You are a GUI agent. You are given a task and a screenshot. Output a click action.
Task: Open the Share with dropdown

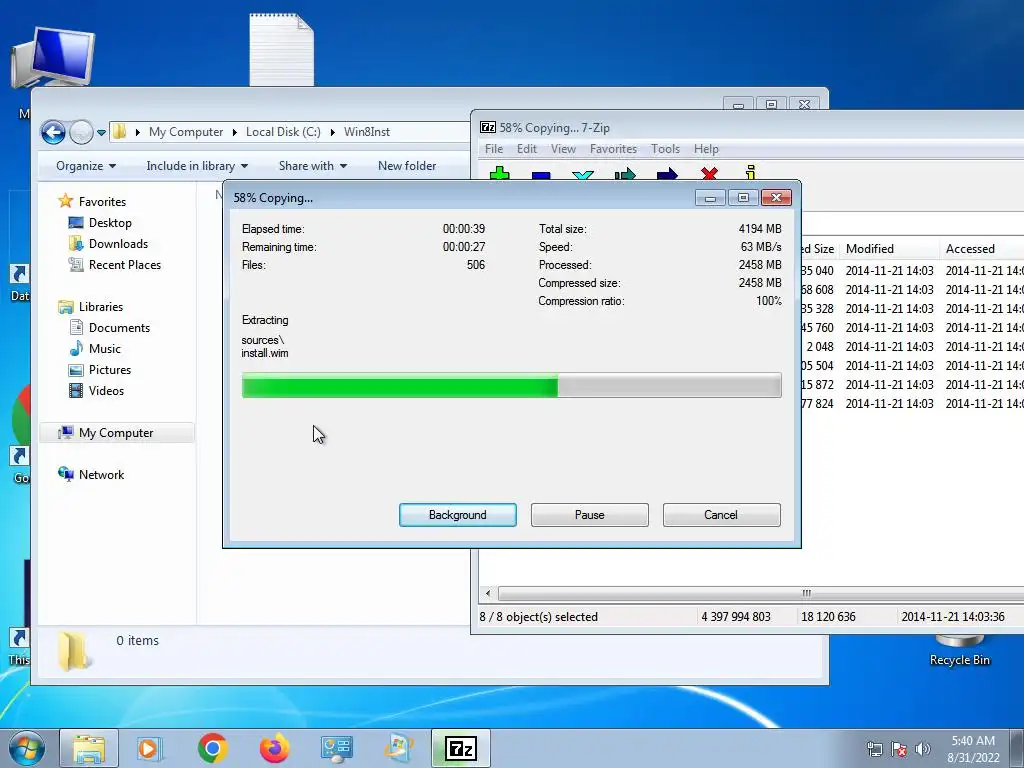click(x=313, y=166)
